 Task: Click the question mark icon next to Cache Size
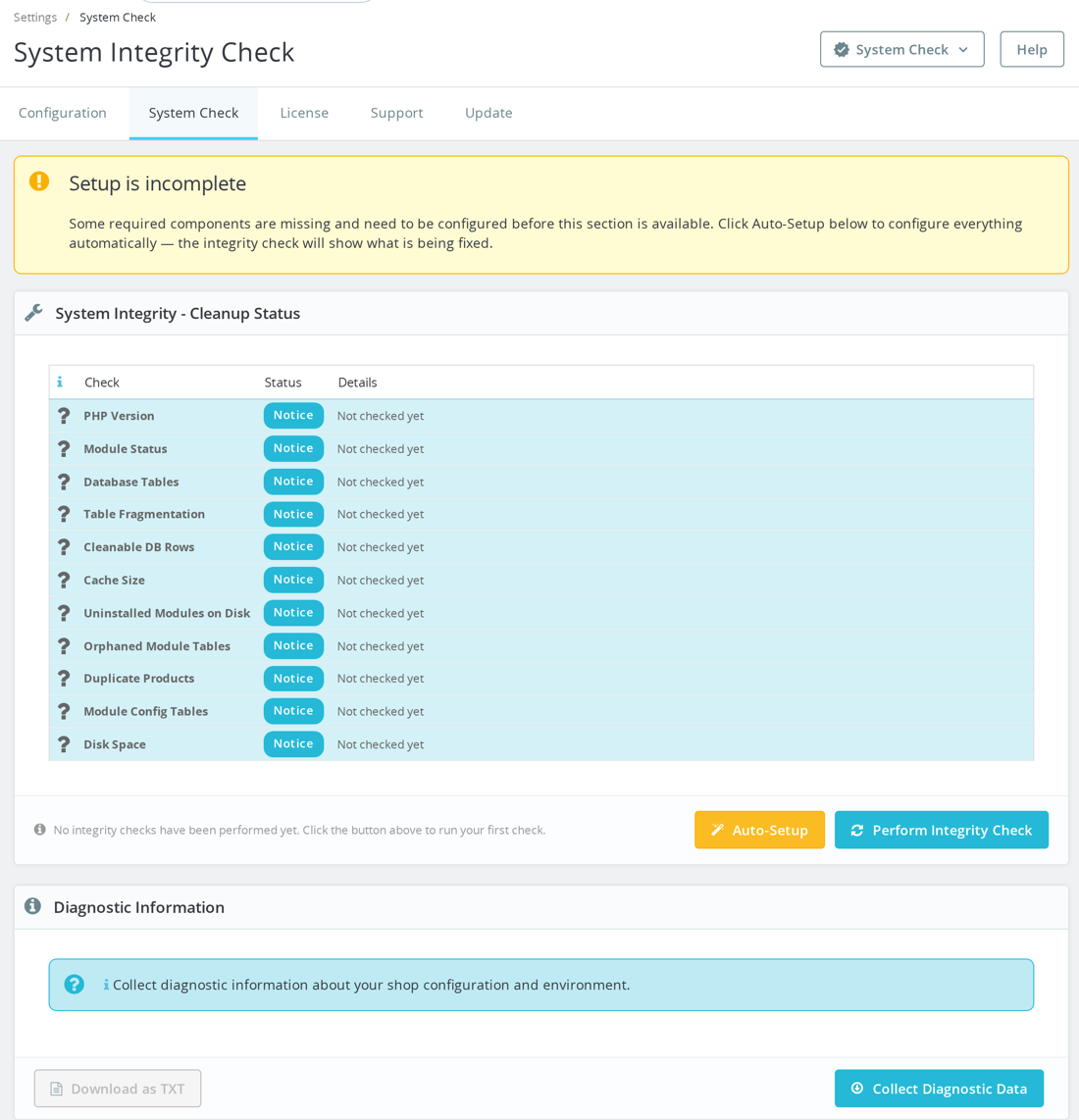pyautogui.click(x=64, y=580)
